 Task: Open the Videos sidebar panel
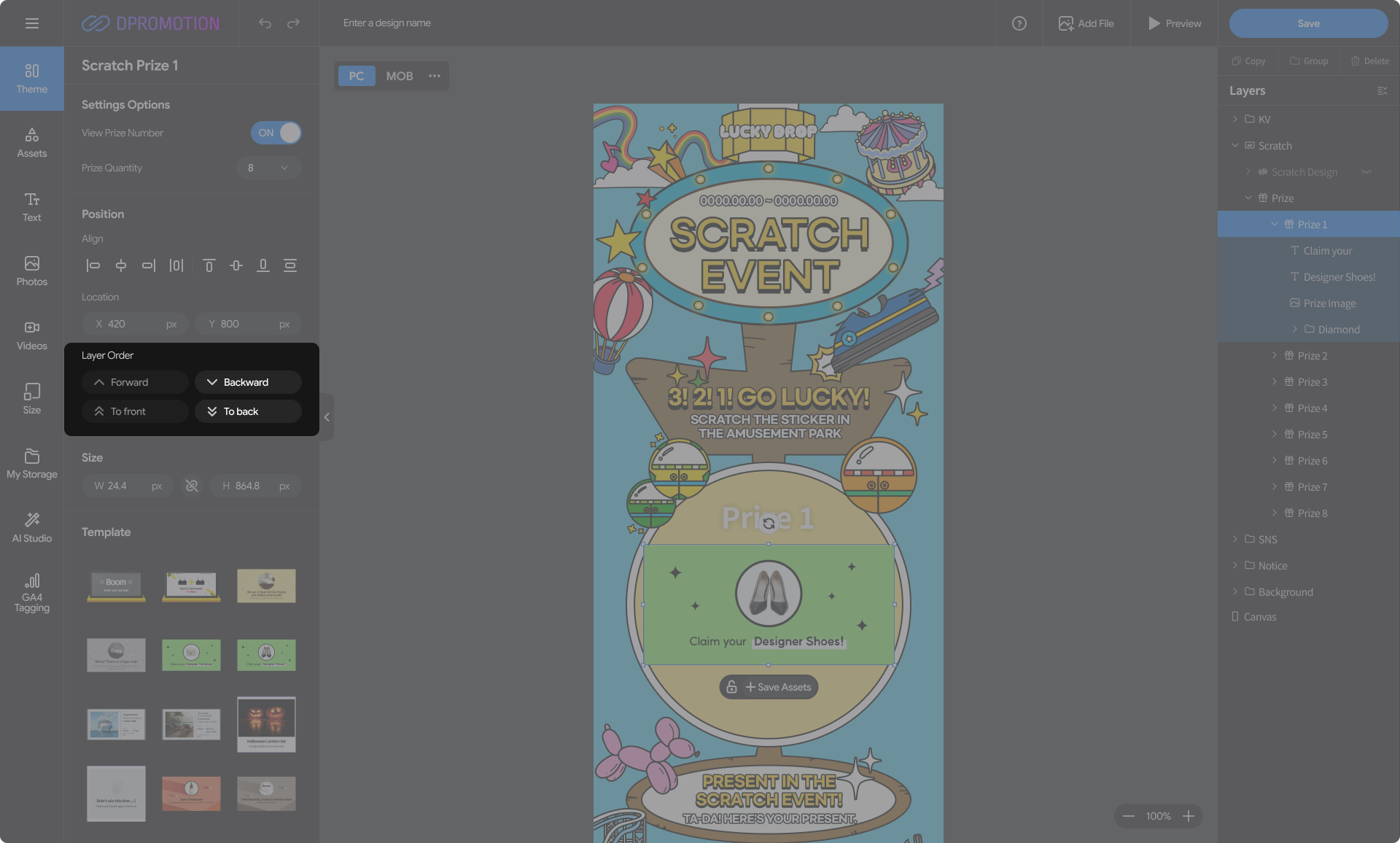(x=32, y=335)
